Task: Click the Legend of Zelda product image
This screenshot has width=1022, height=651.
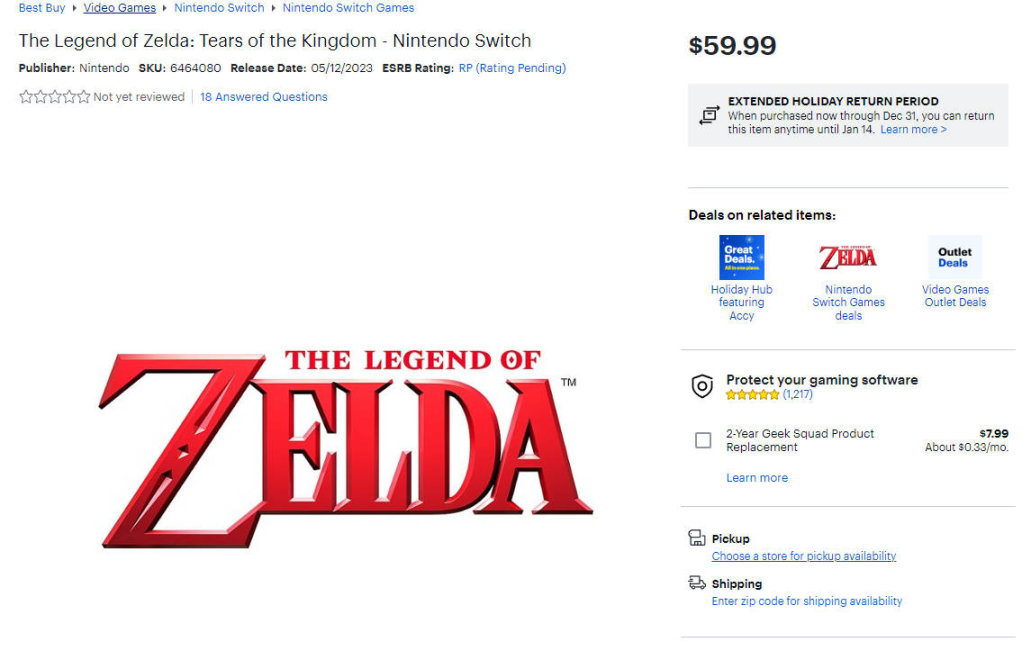Action: 345,448
